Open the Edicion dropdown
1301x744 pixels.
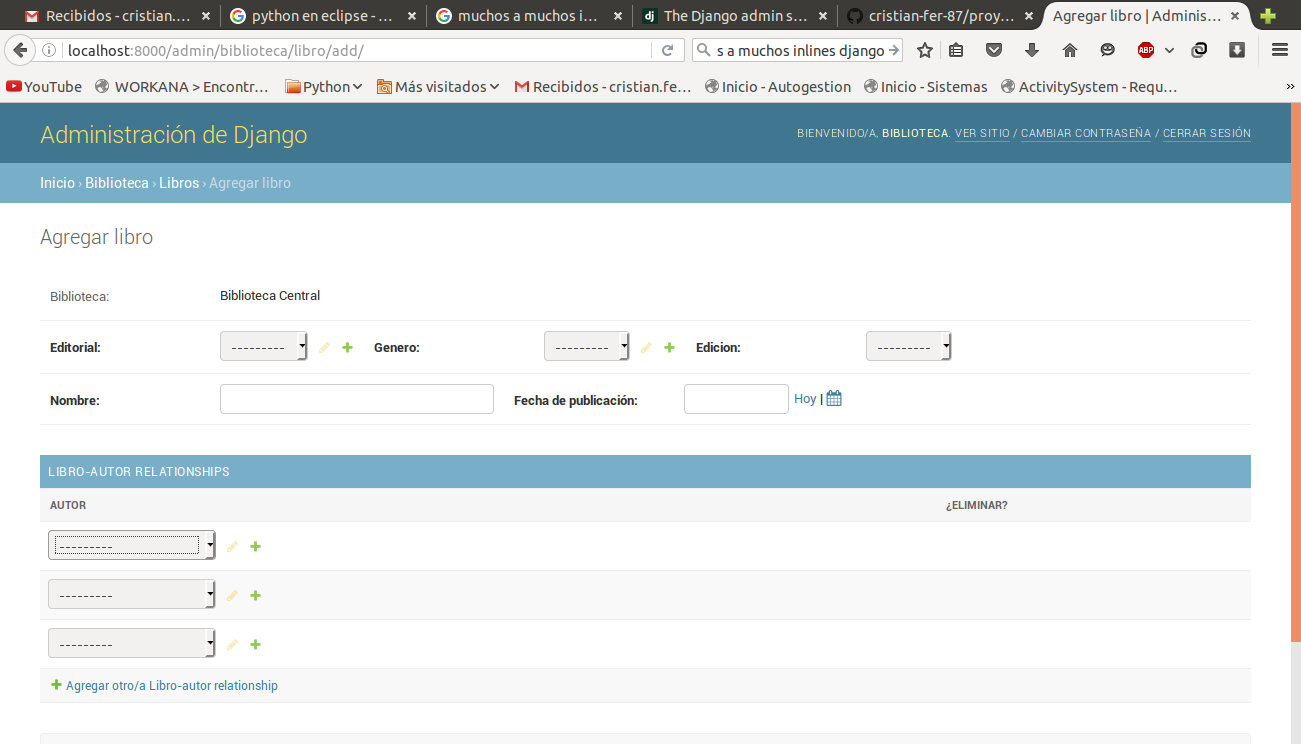click(909, 347)
